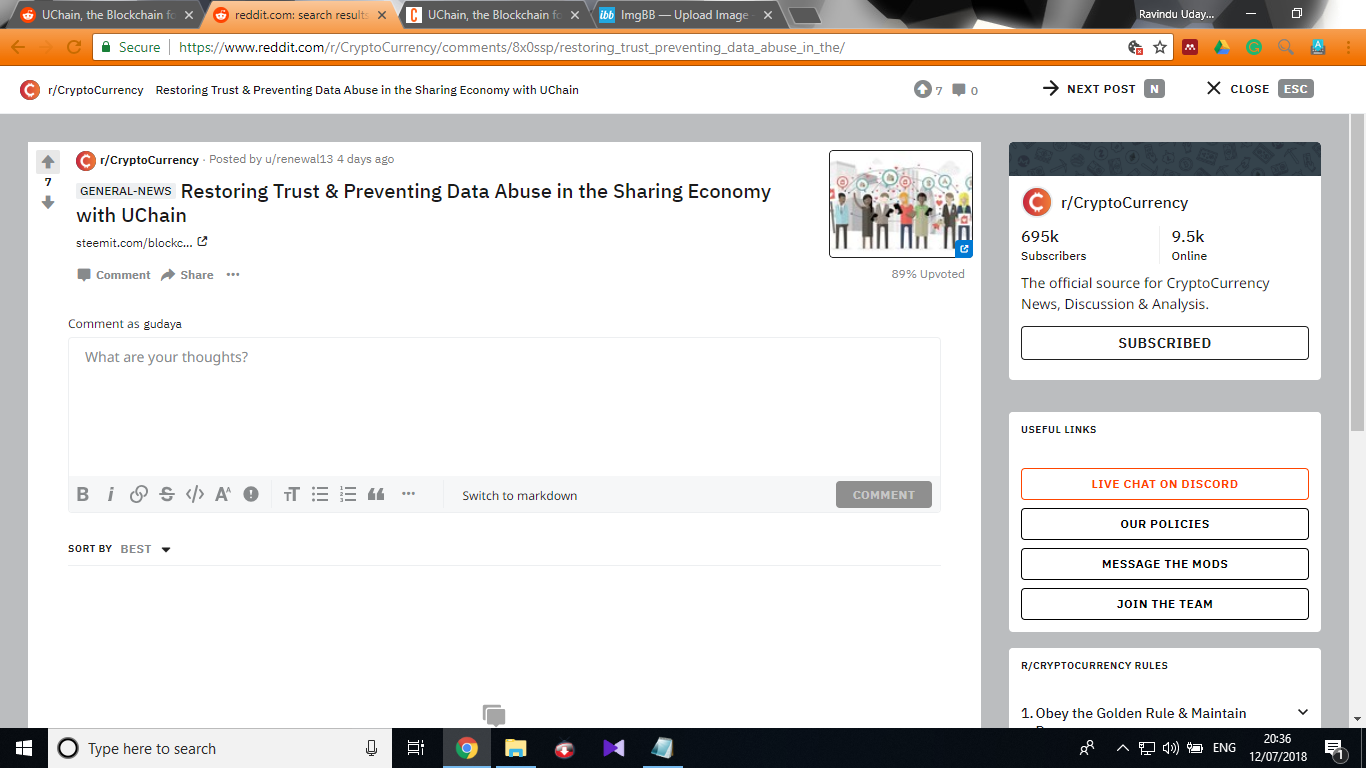Go back to the previous page
The width and height of the screenshot is (1366, 768).
coord(18,47)
